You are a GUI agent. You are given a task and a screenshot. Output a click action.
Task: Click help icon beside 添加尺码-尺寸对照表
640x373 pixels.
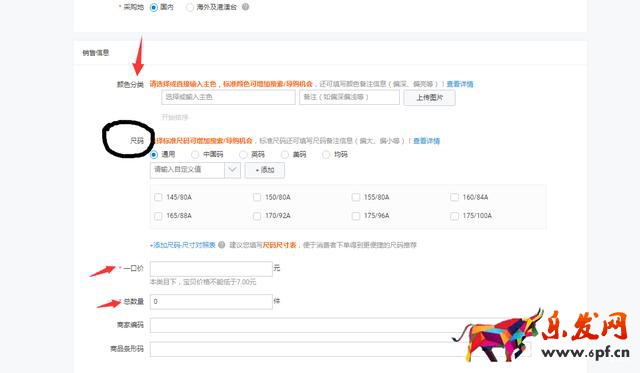(222, 245)
